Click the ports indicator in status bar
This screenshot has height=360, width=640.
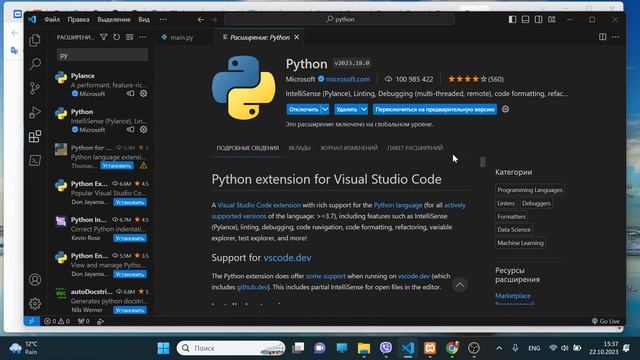pyautogui.click(x=84, y=321)
